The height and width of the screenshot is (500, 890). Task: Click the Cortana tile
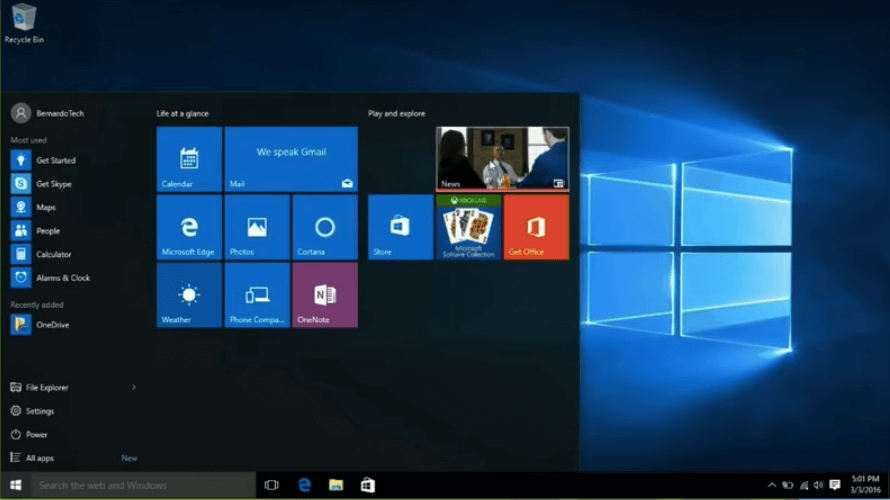click(324, 227)
